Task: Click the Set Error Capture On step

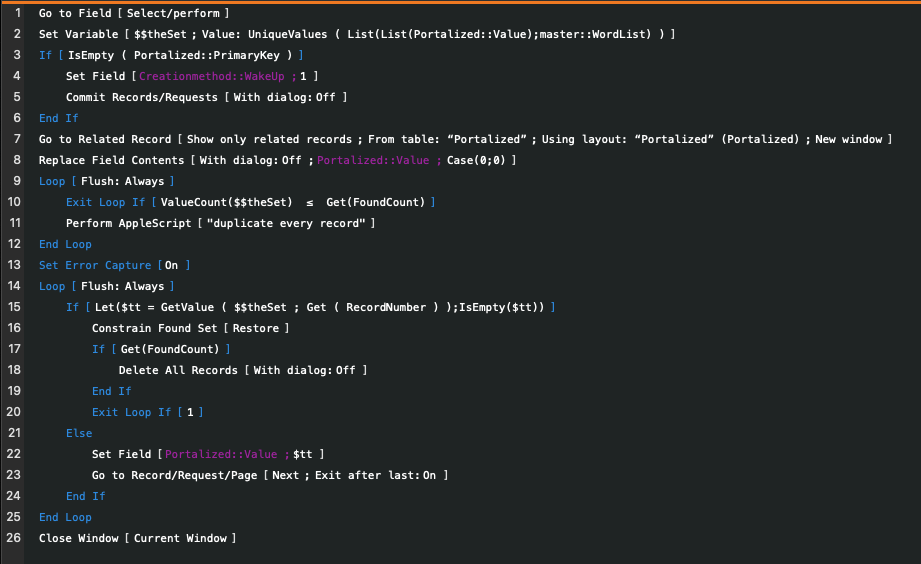Action: (115, 265)
